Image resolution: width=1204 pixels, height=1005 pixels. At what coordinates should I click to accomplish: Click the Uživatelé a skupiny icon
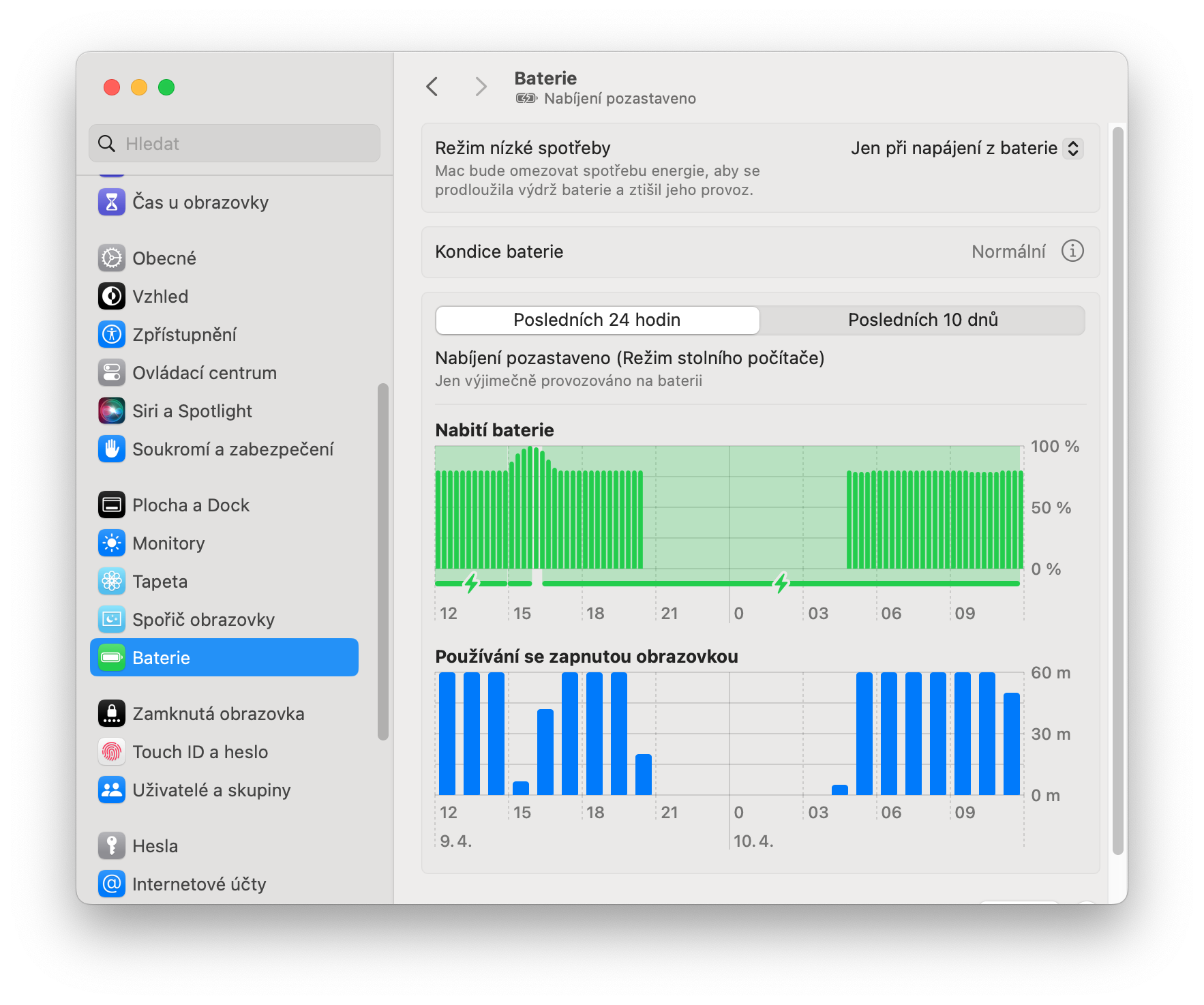112,790
